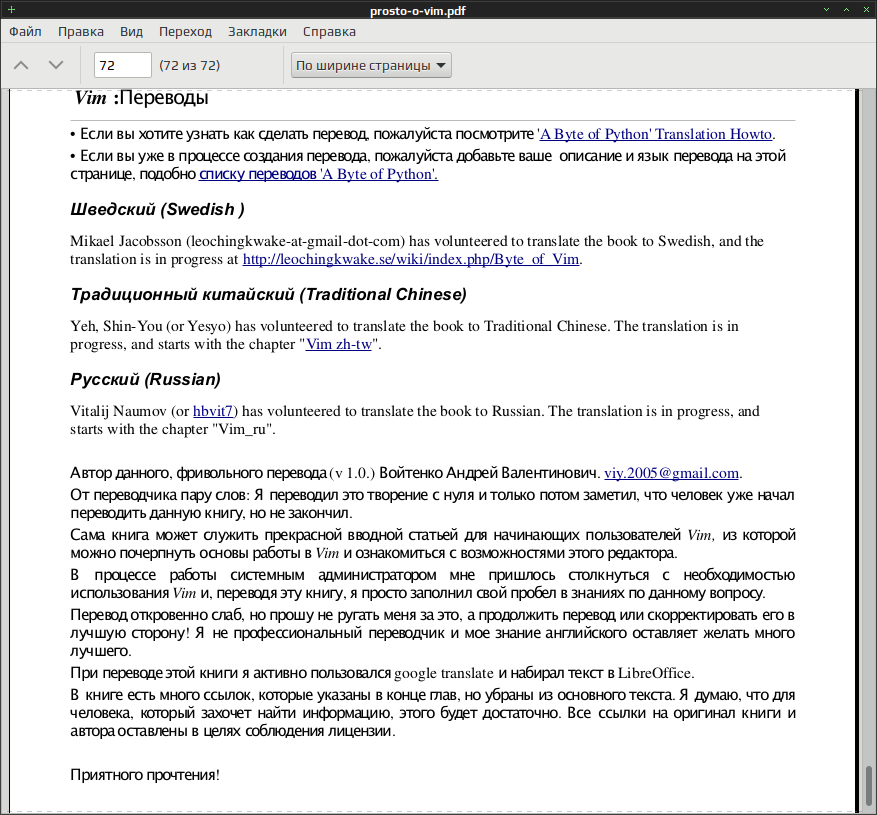Click the heading 'Традиционный китайский (Traditional Chinese)'
Screen dimensions: 877x815
[268, 295]
